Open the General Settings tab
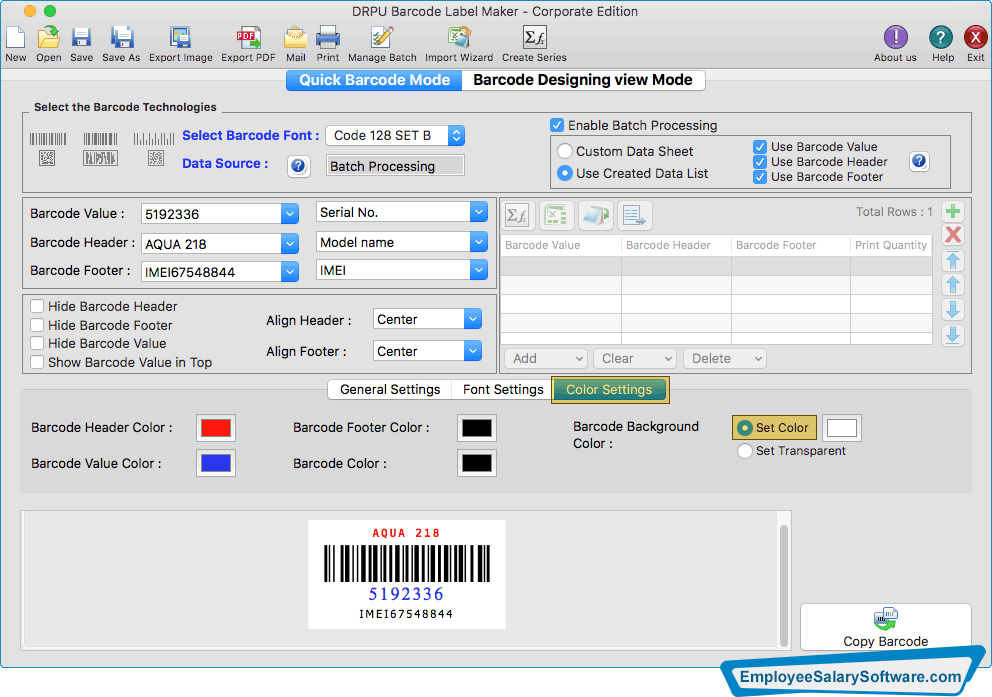The image size is (992, 697). (390, 390)
